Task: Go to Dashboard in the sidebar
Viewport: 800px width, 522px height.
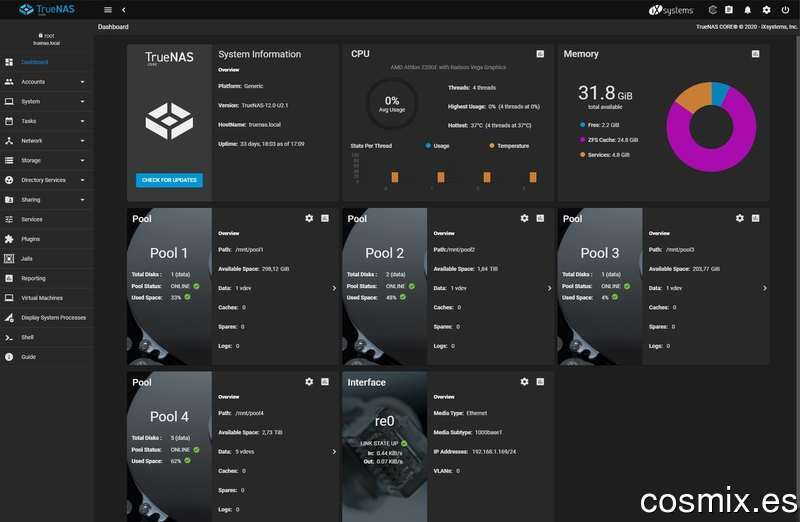Action: (x=47, y=62)
